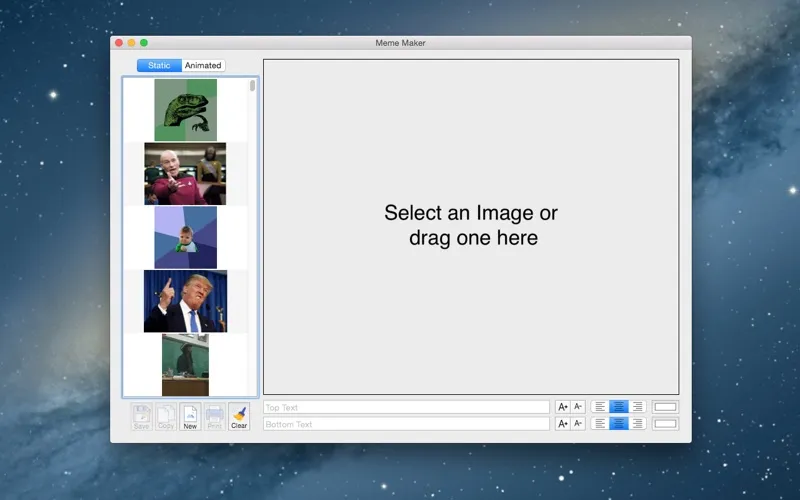Click the Copy icon button
800x500 pixels.
(x=166, y=416)
